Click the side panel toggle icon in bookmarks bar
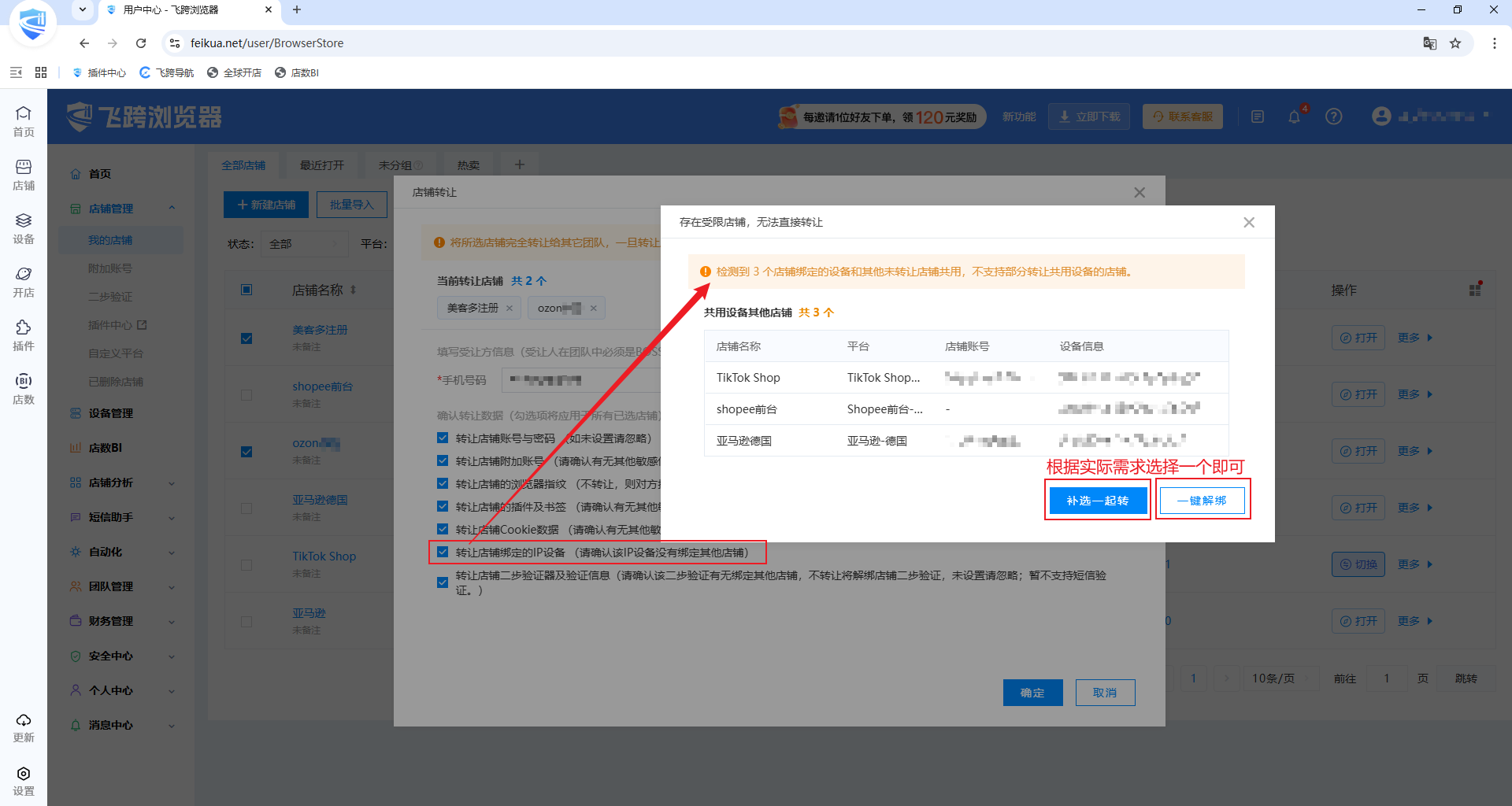Screen dimensions: 1512x806 pos(16,72)
